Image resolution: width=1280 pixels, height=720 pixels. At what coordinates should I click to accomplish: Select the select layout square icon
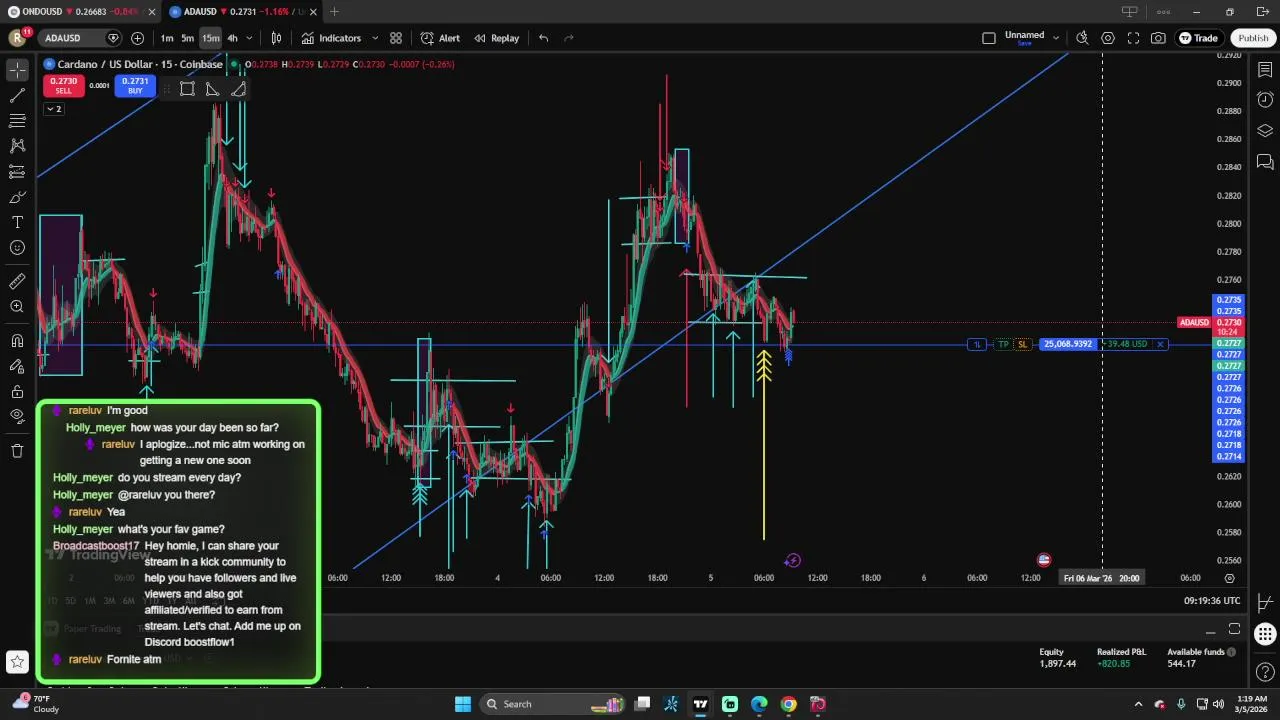[x=989, y=38]
